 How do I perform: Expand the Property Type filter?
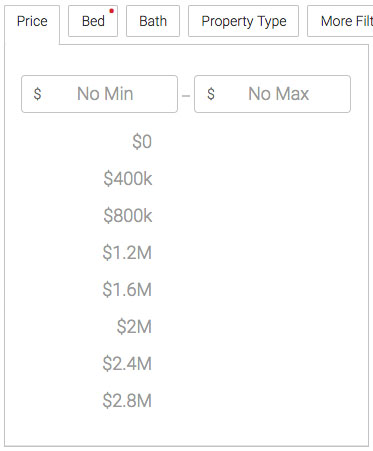tap(243, 21)
